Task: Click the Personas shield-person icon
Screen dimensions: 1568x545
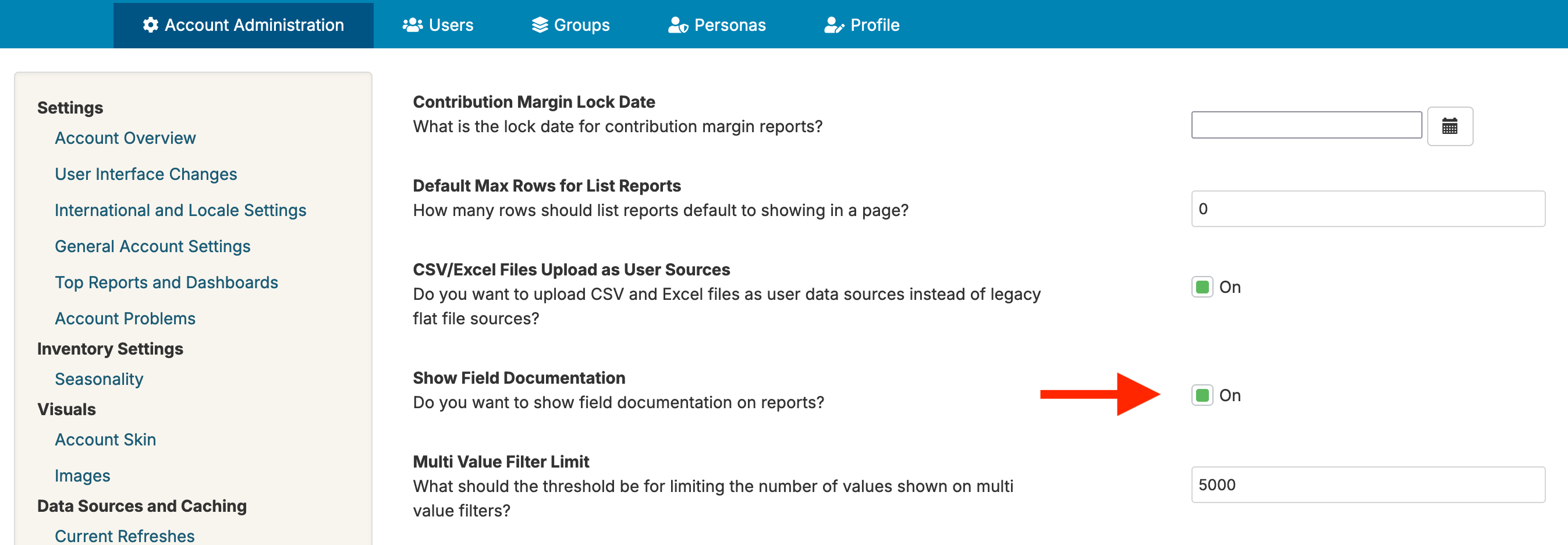Action: click(x=677, y=25)
